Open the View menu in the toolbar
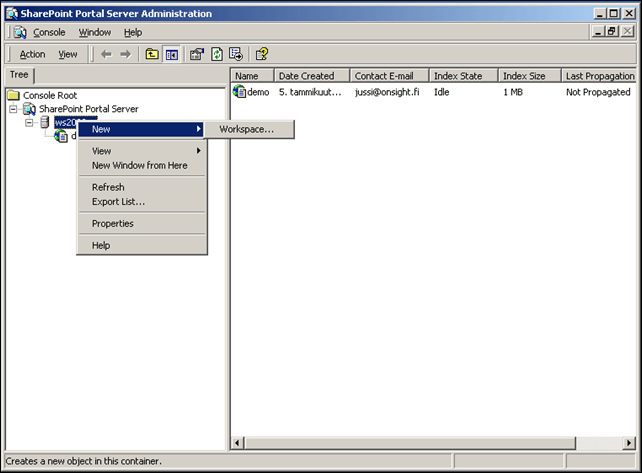Screen dimensions: 642x473 (68, 54)
